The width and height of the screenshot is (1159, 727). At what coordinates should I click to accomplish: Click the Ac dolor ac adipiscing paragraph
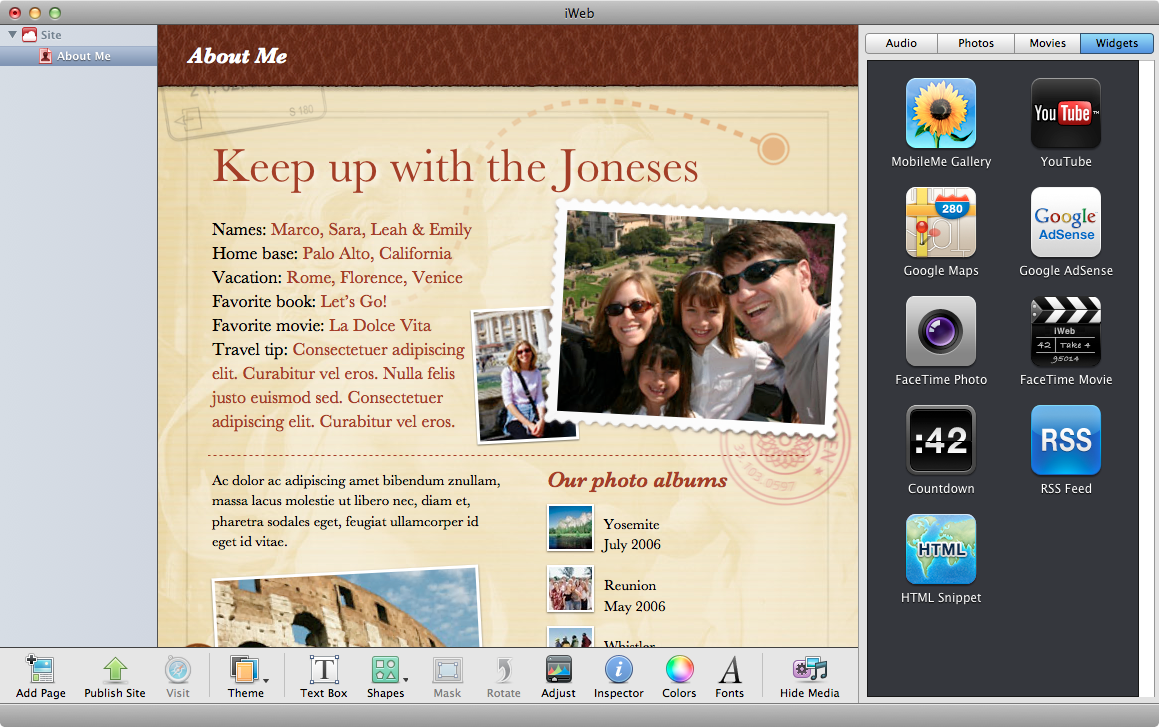356,511
